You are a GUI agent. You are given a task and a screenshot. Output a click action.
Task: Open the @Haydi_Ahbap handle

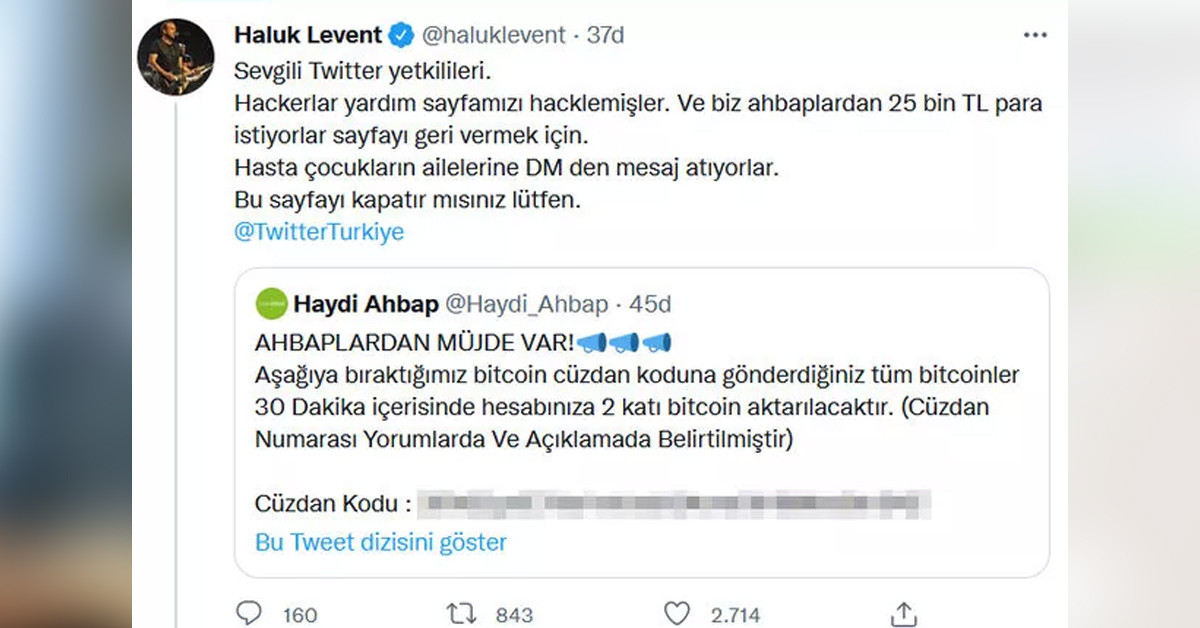pyautogui.click(x=523, y=303)
